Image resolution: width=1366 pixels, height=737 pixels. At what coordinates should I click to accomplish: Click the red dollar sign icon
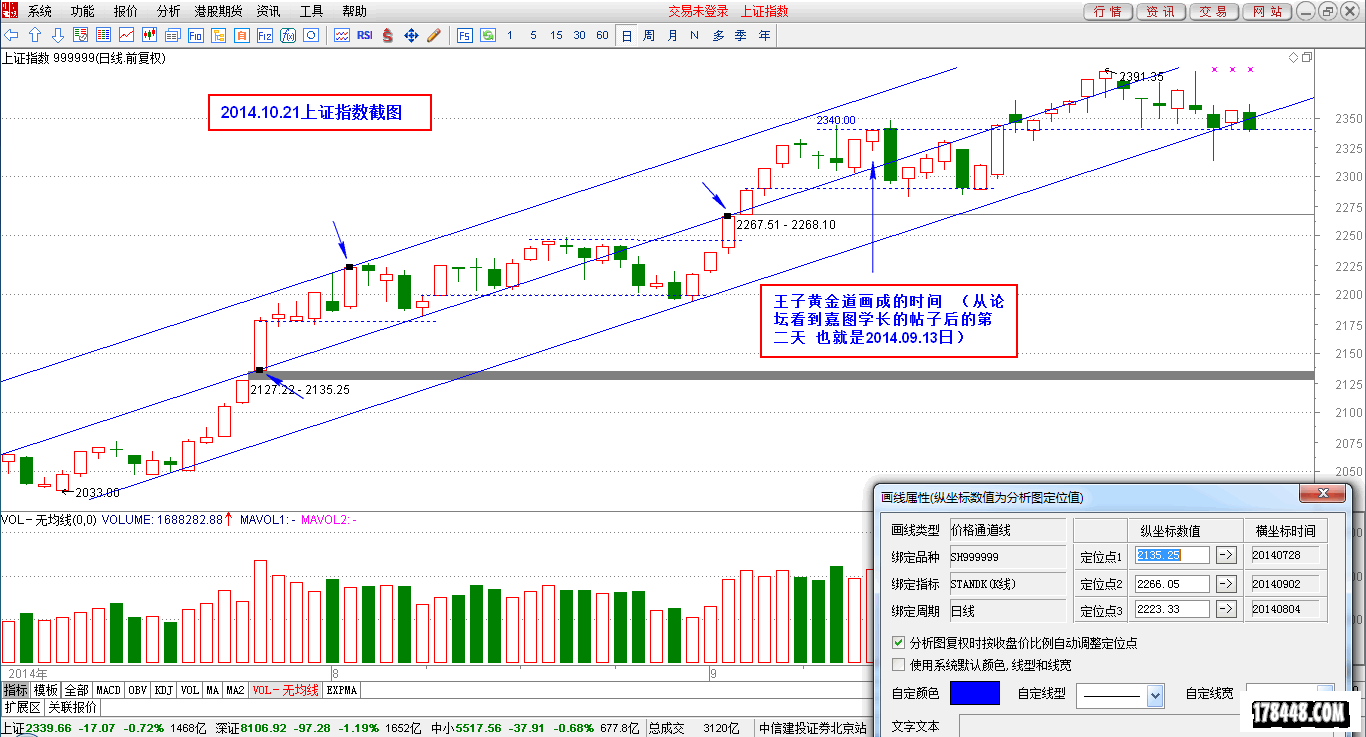click(x=387, y=35)
